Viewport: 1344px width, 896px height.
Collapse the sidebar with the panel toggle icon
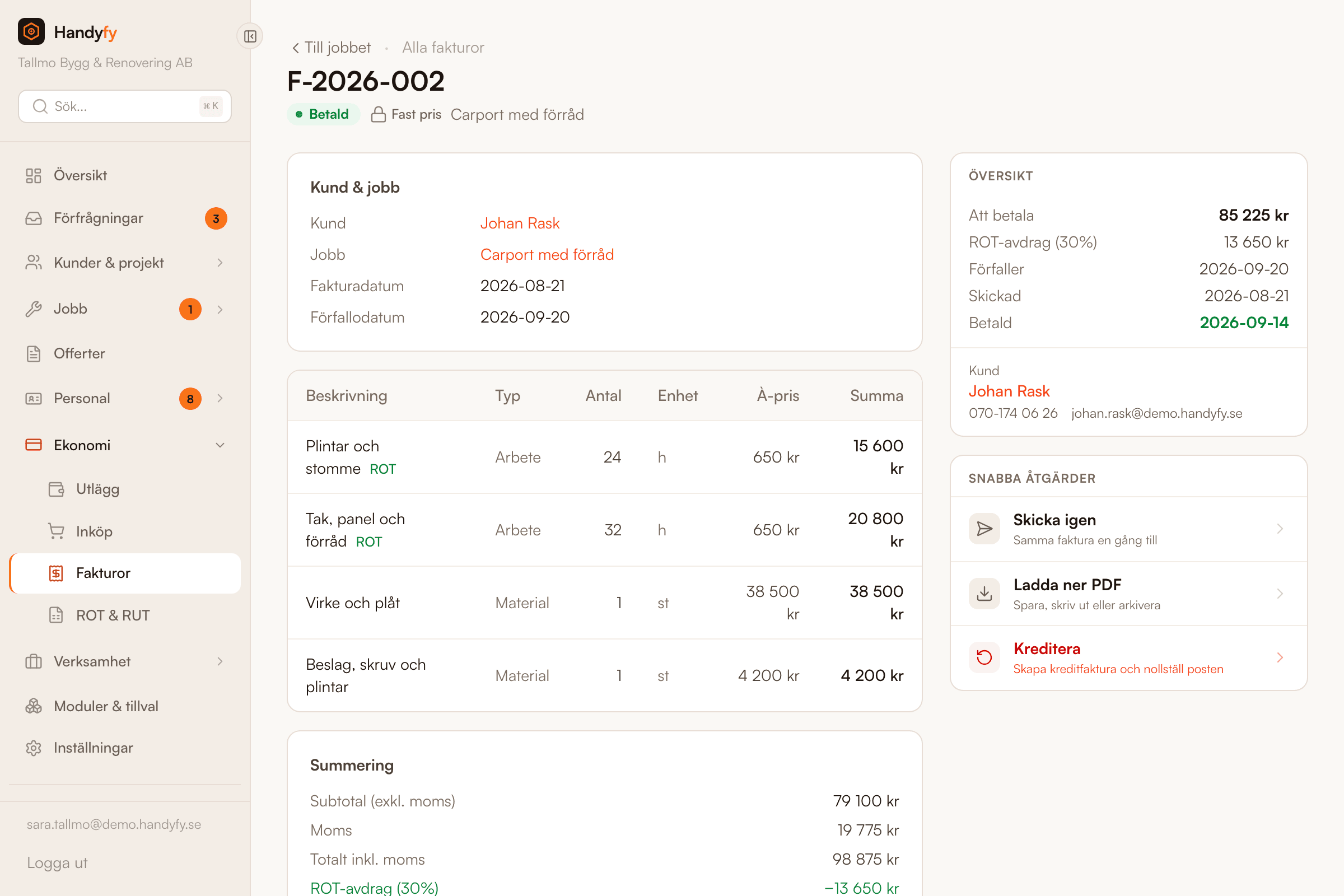point(250,36)
